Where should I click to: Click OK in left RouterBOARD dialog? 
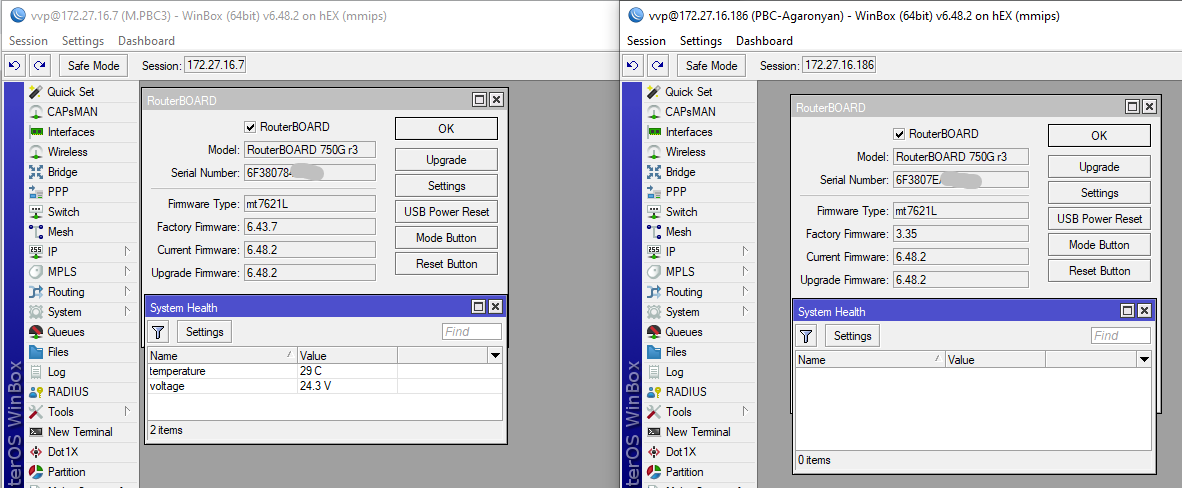click(446, 129)
